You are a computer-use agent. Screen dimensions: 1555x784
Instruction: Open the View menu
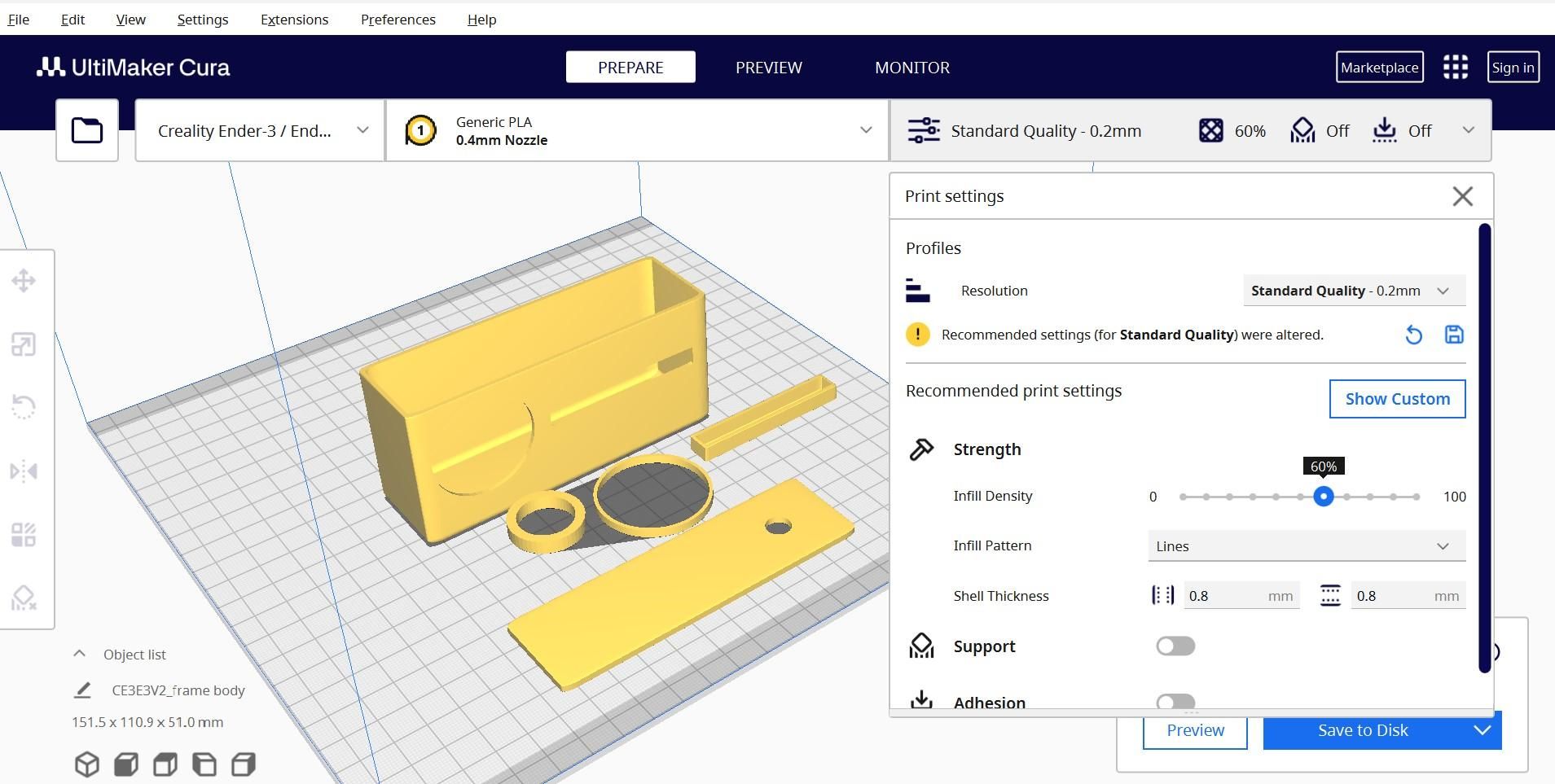tap(130, 20)
